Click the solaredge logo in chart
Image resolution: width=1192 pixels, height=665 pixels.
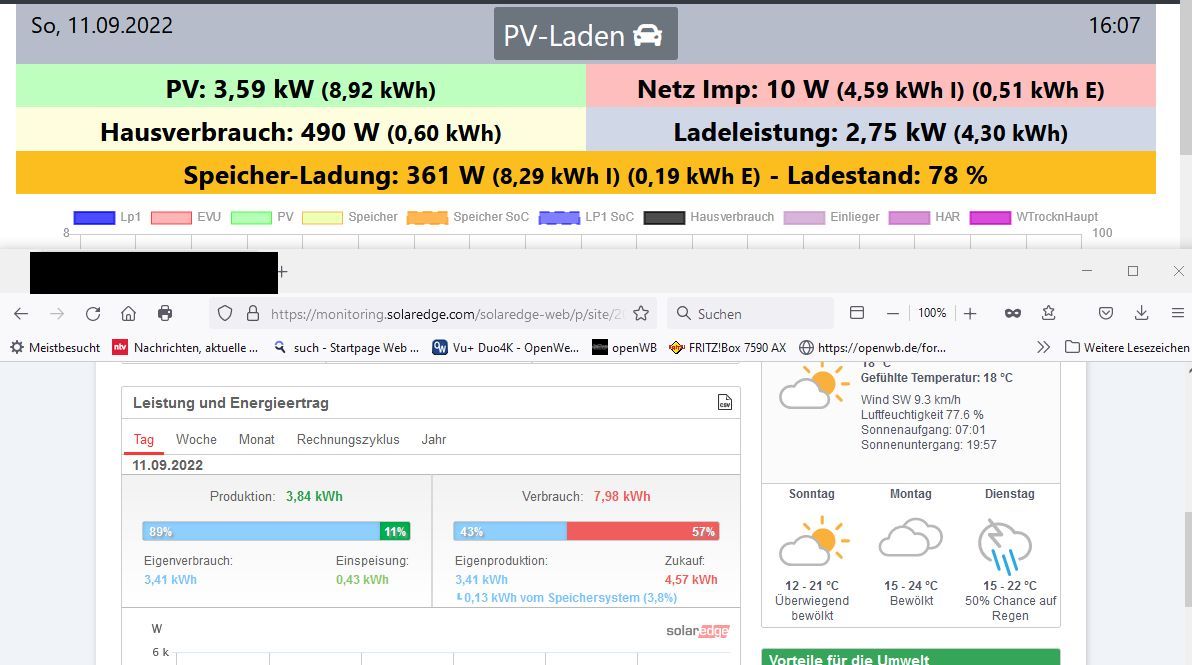(x=698, y=631)
